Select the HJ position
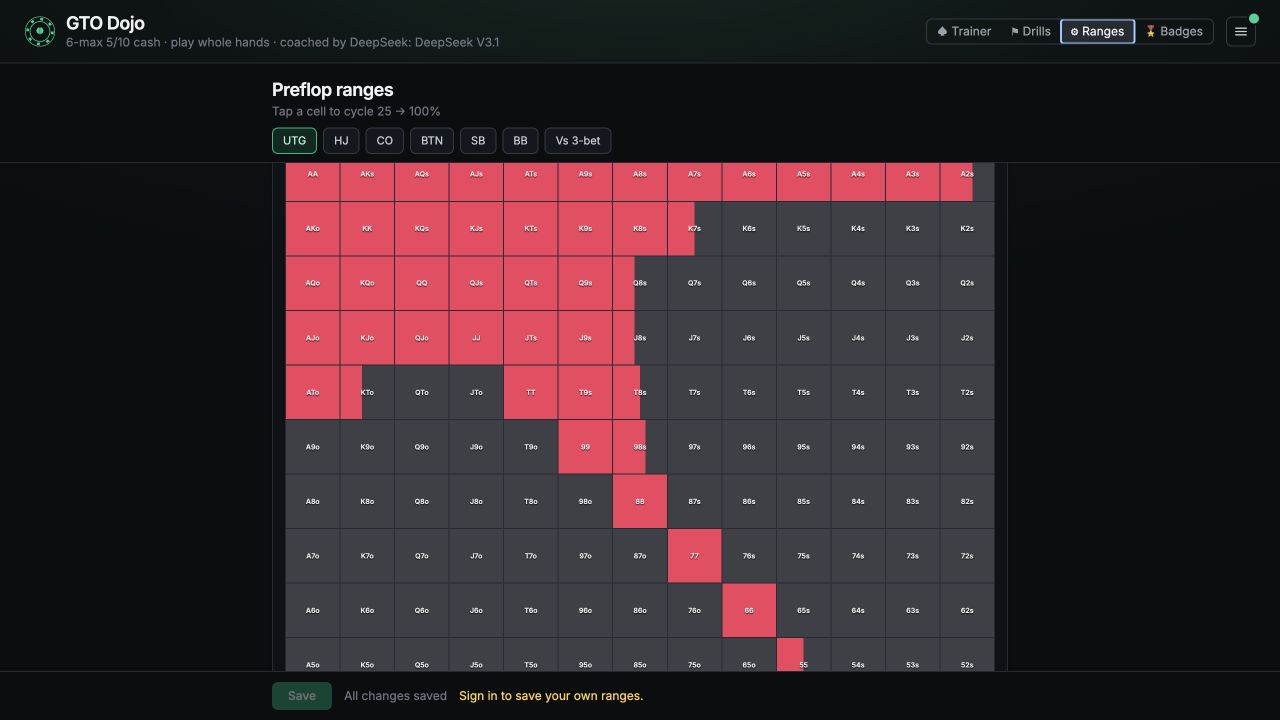The height and width of the screenshot is (720, 1280). 341,141
